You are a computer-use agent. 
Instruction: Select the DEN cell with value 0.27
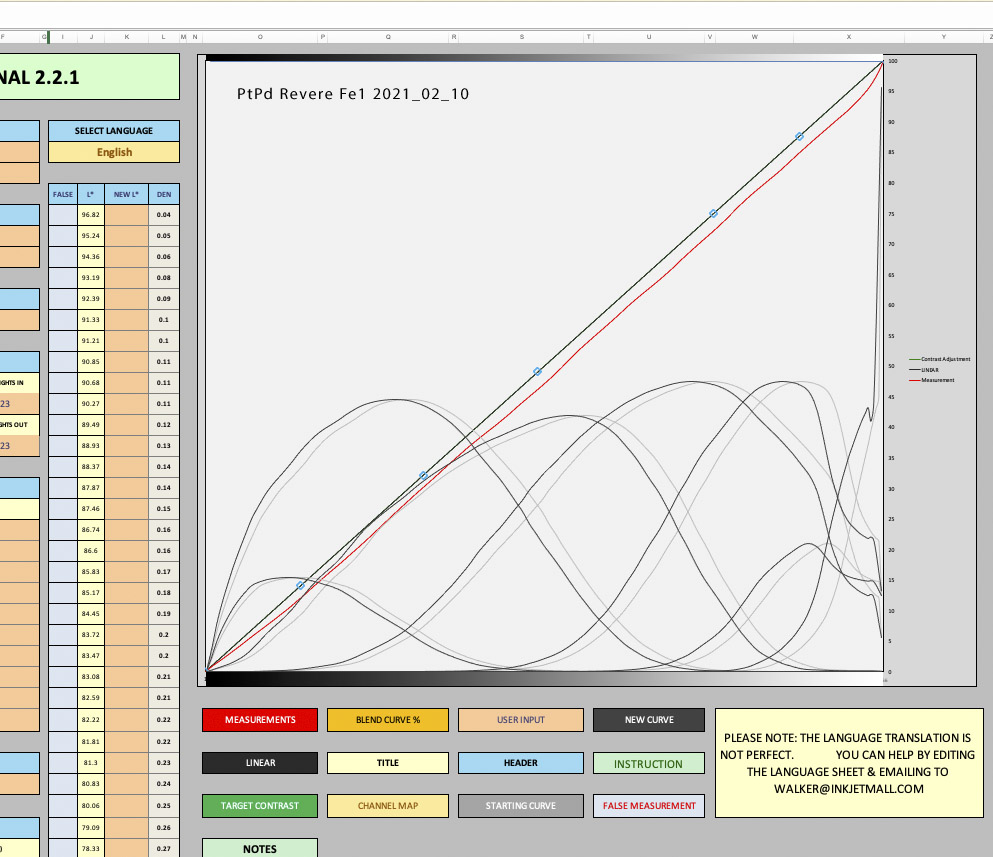click(163, 848)
